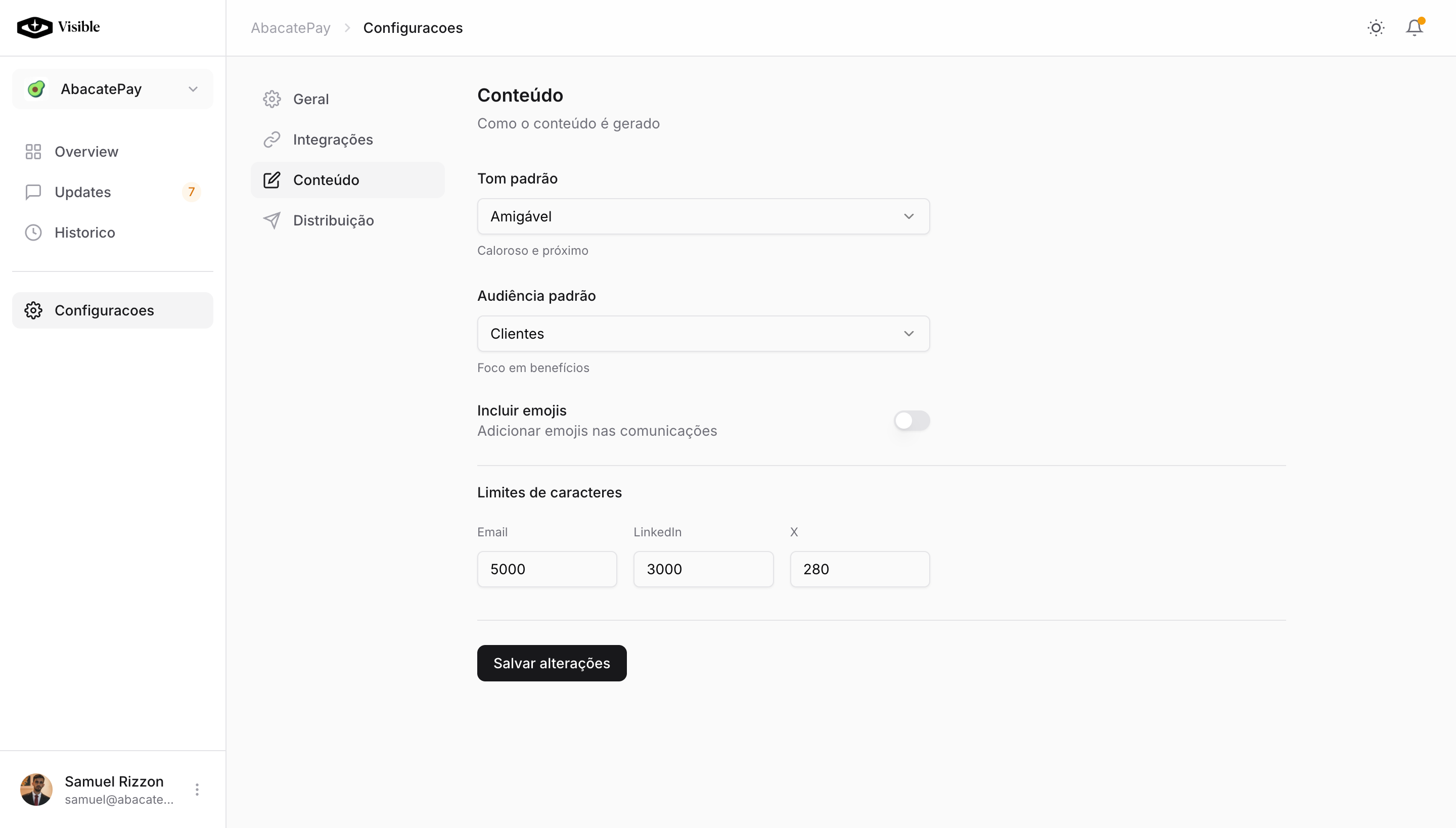This screenshot has height=828, width=1456.
Task: Toggle light/dark theme sun icon
Action: (1376, 28)
